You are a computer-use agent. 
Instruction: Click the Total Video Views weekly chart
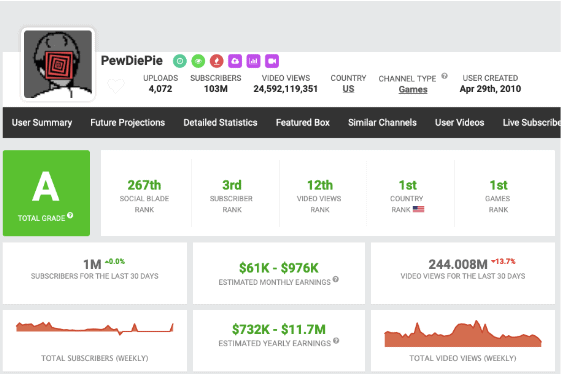coord(463,334)
